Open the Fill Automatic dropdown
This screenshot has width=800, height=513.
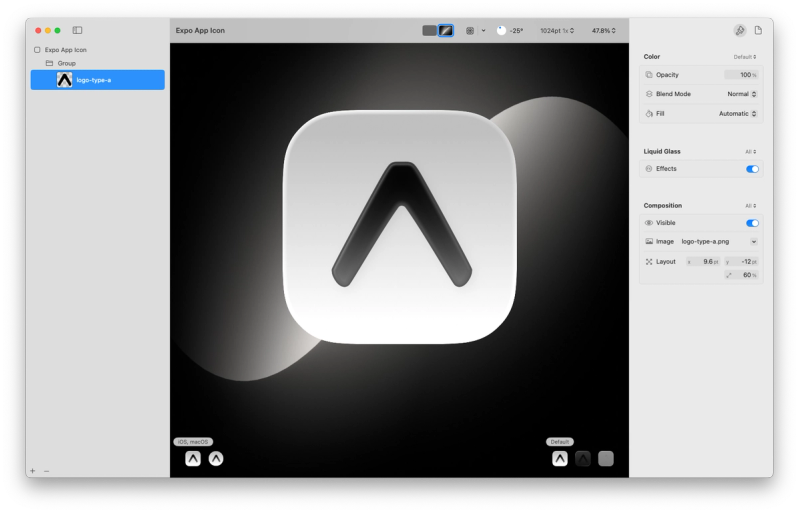coord(738,113)
